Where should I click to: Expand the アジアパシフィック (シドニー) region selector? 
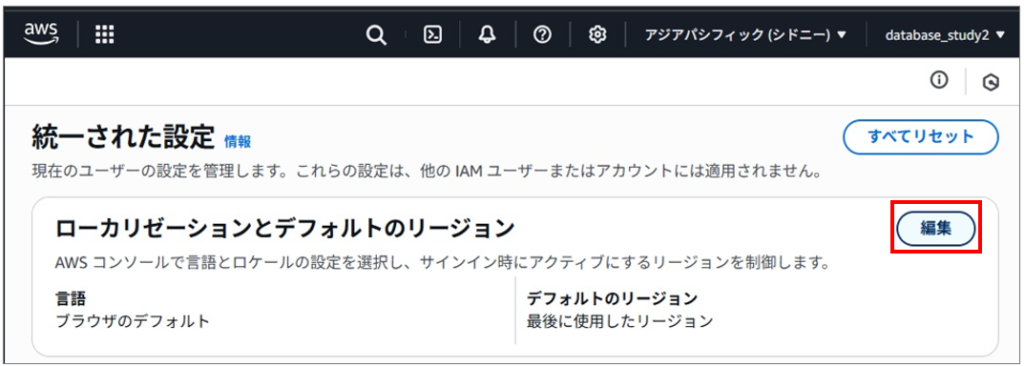pyautogui.click(x=745, y=35)
